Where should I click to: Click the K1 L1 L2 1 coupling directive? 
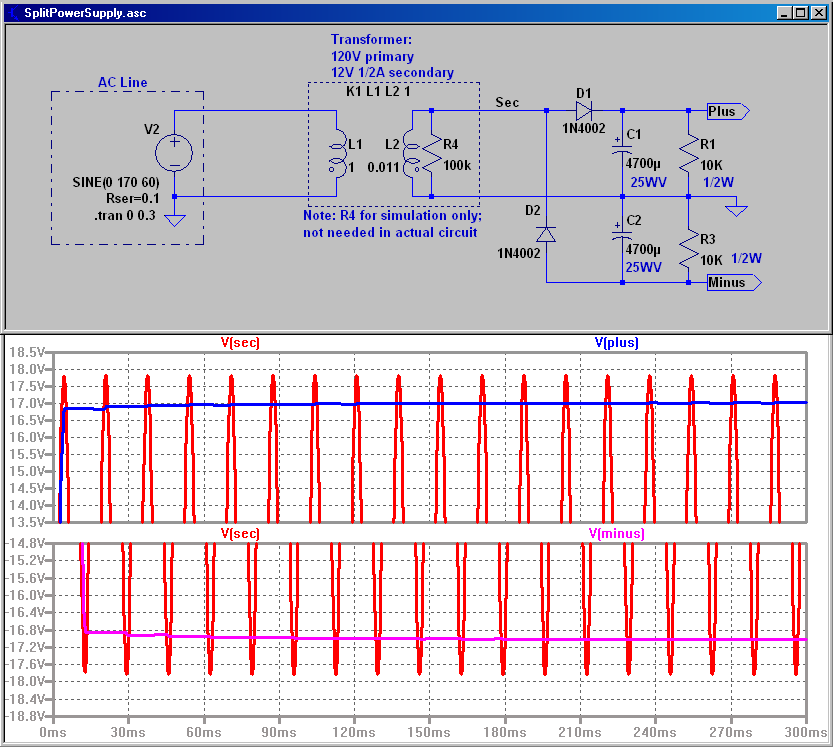click(x=378, y=91)
